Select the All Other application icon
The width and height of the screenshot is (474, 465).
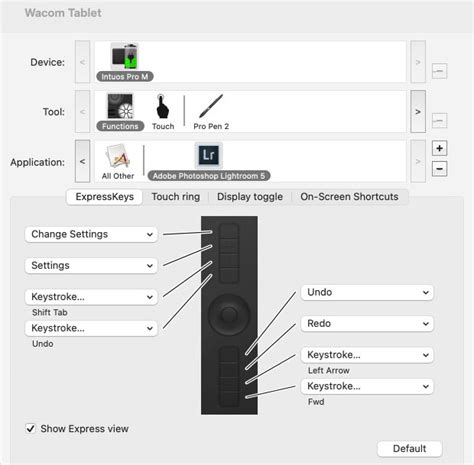(x=117, y=156)
